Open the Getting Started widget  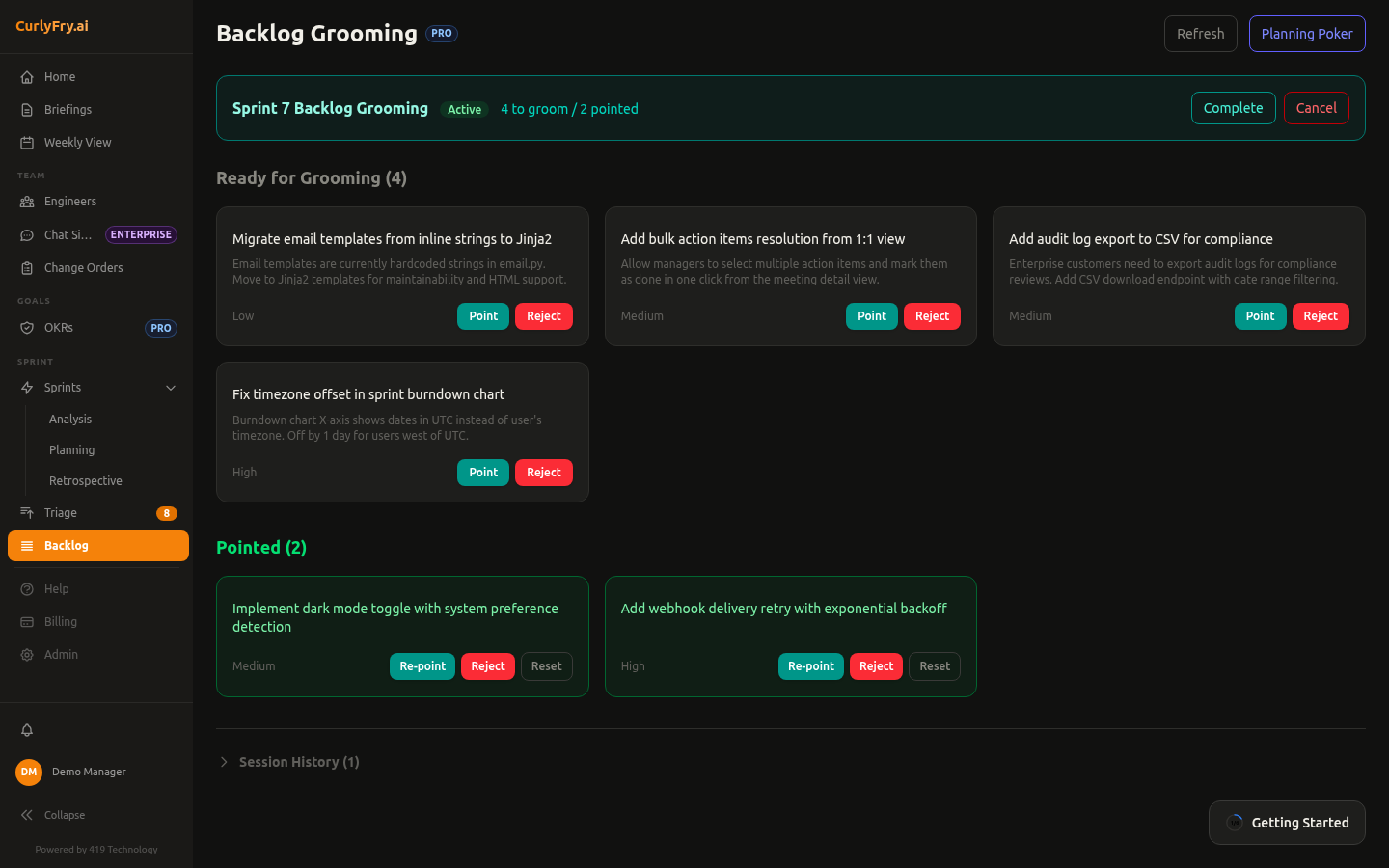pyautogui.click(x=1287, y=823)
